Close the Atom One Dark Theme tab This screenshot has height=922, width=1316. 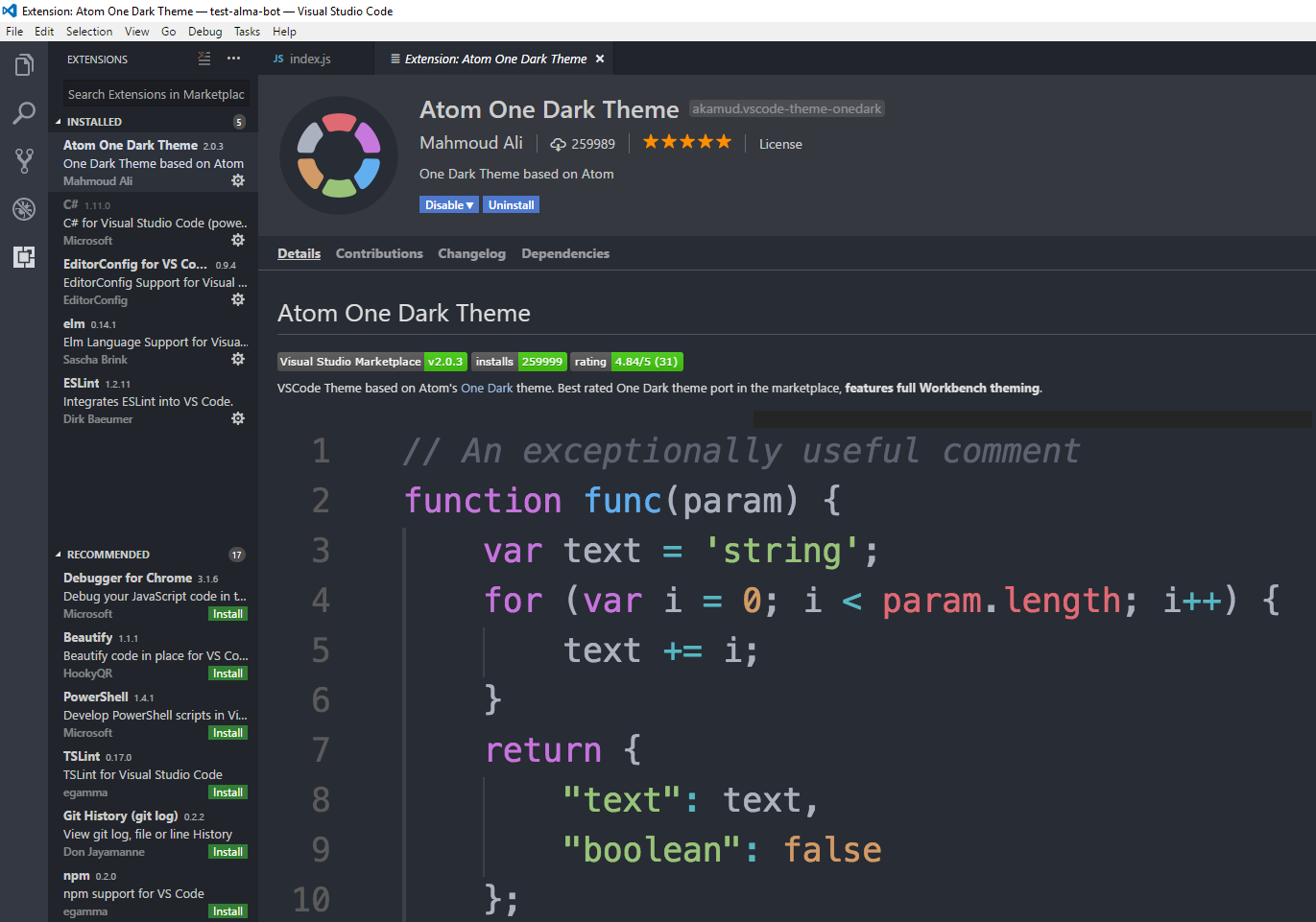pyautogui.click(x=600, y=59)
